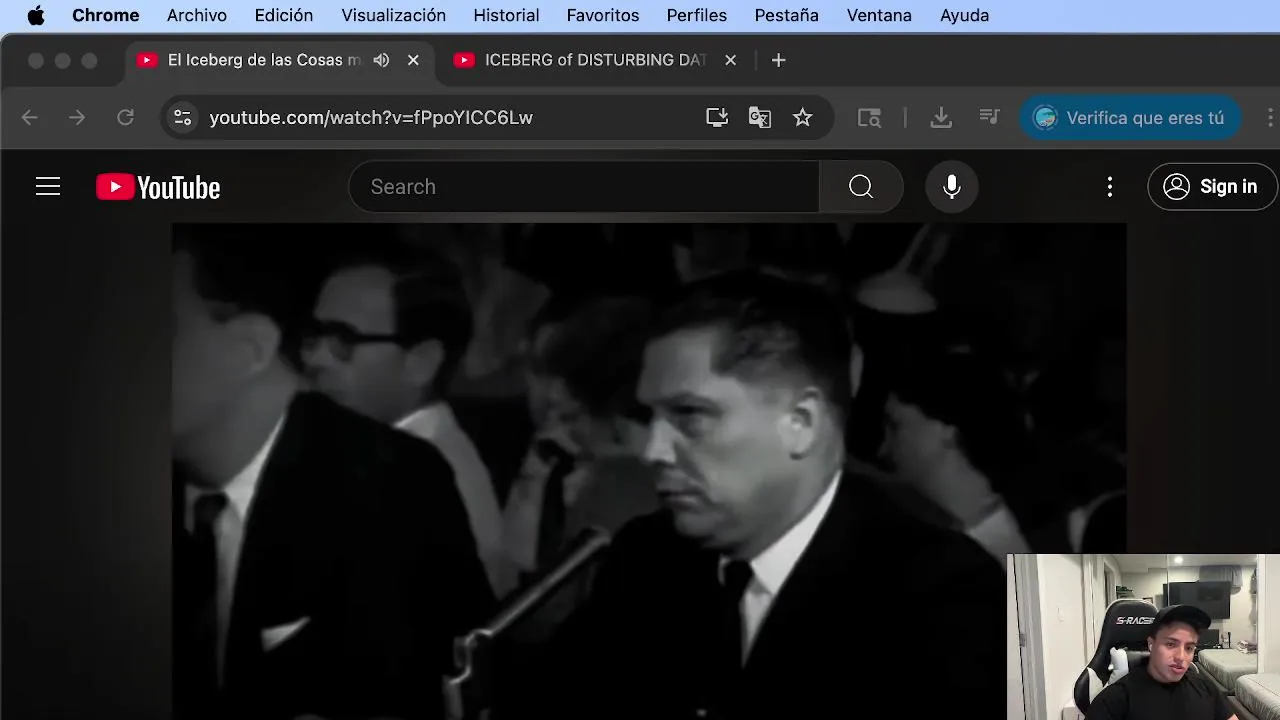1280x720 pixels.
Task: Open the Perfiles menu
Action: coord(697,15)
